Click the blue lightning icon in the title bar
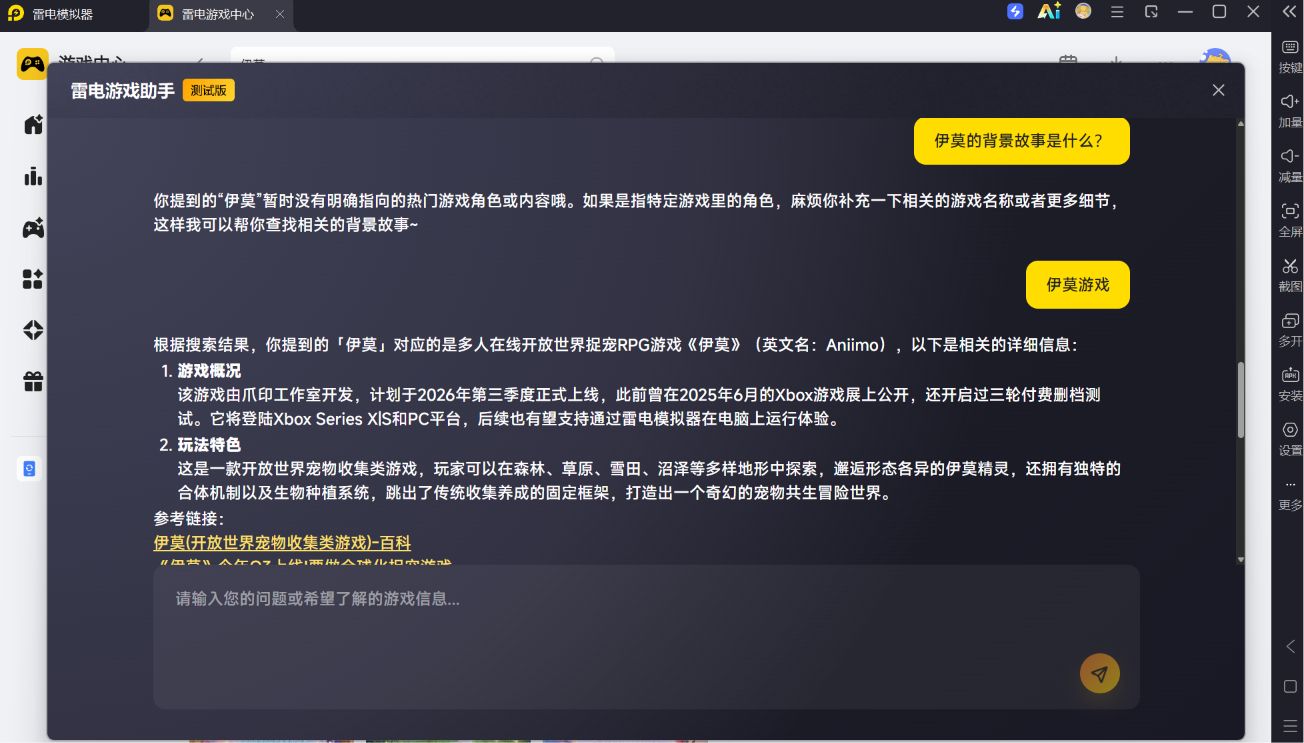 [x=1015, y=12]
